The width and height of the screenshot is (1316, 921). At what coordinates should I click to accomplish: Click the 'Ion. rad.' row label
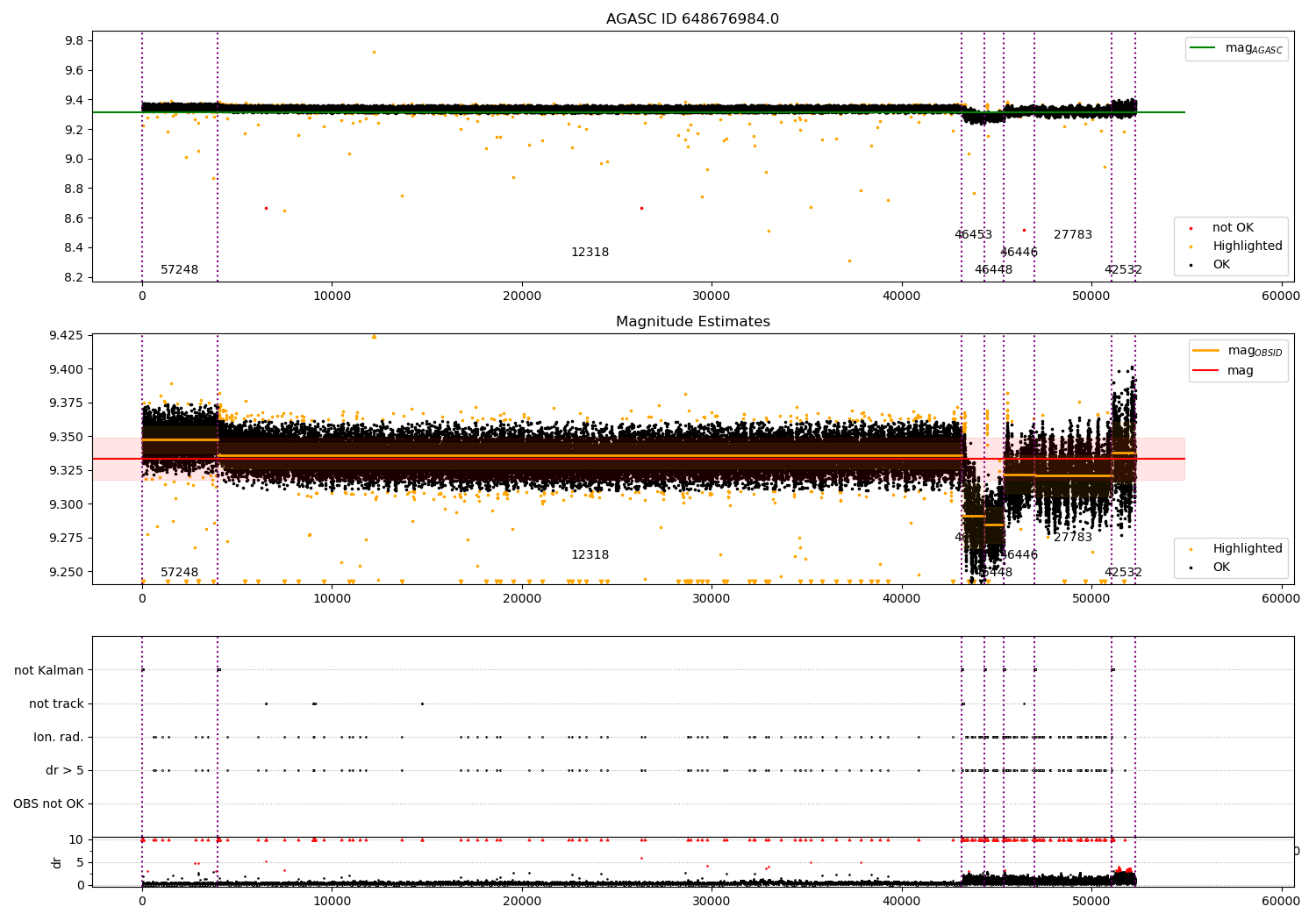(59, 737)
